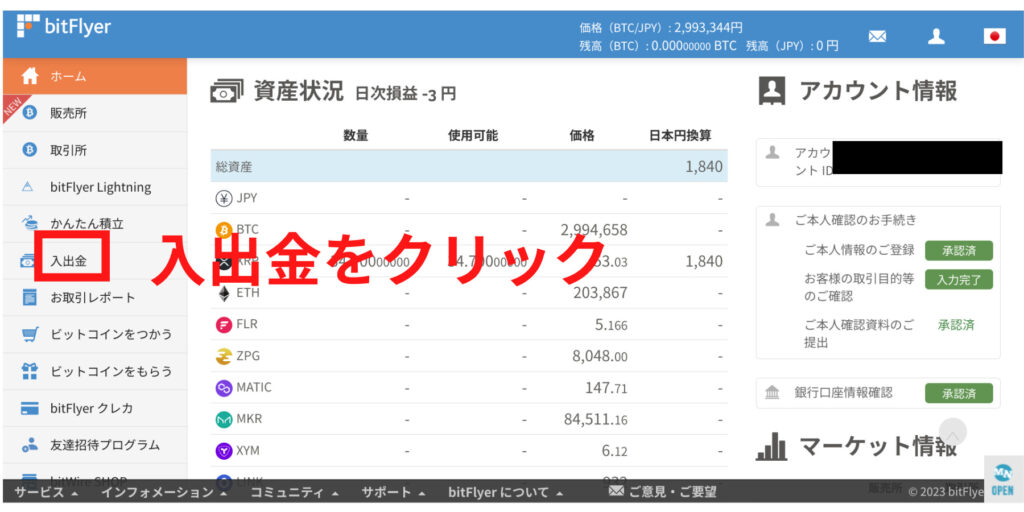The height and width of the screenshot is (512, 1024).
Task: Click the ZPG price 8,048.00
Action: [600, 357]
